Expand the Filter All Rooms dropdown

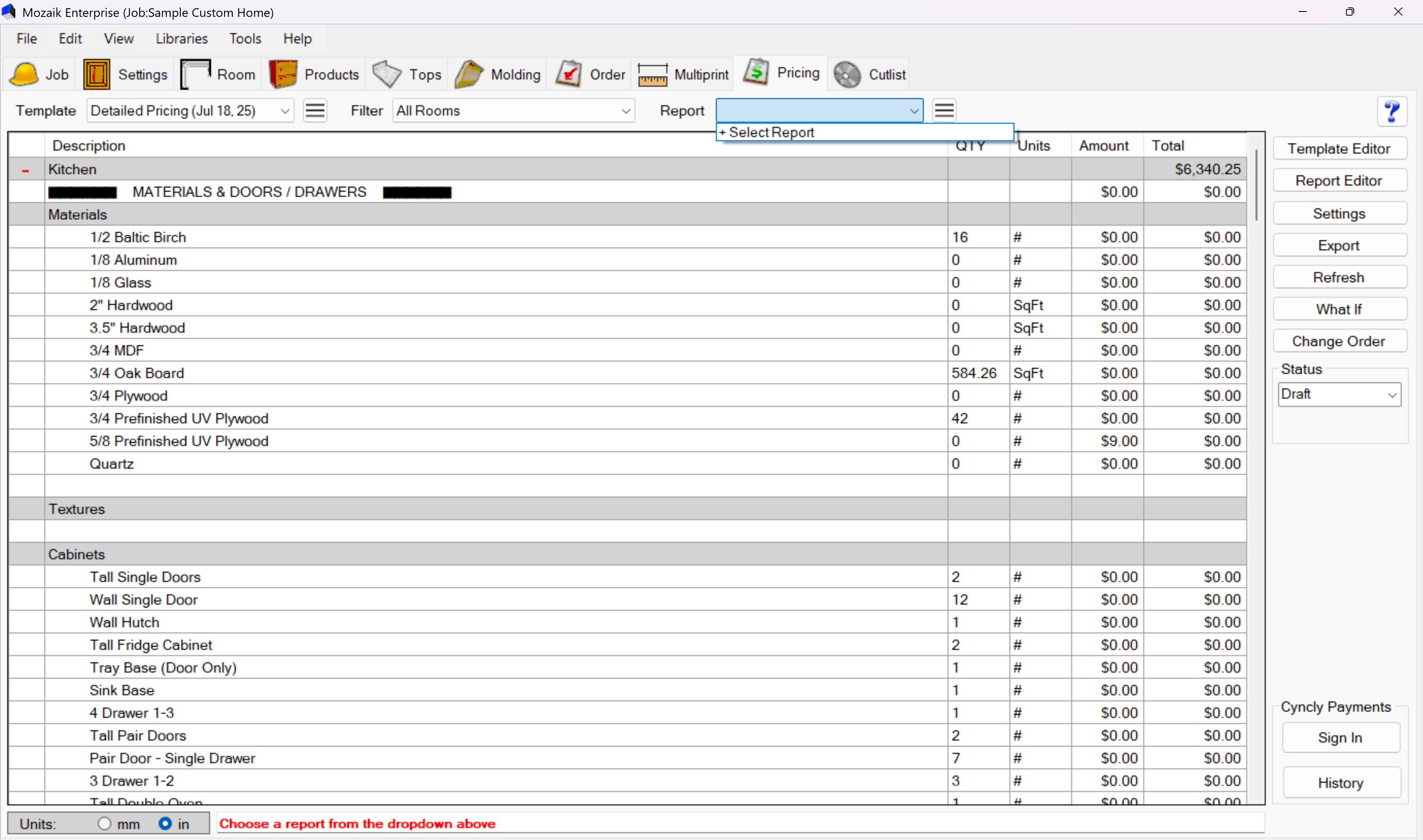(513, 111)
